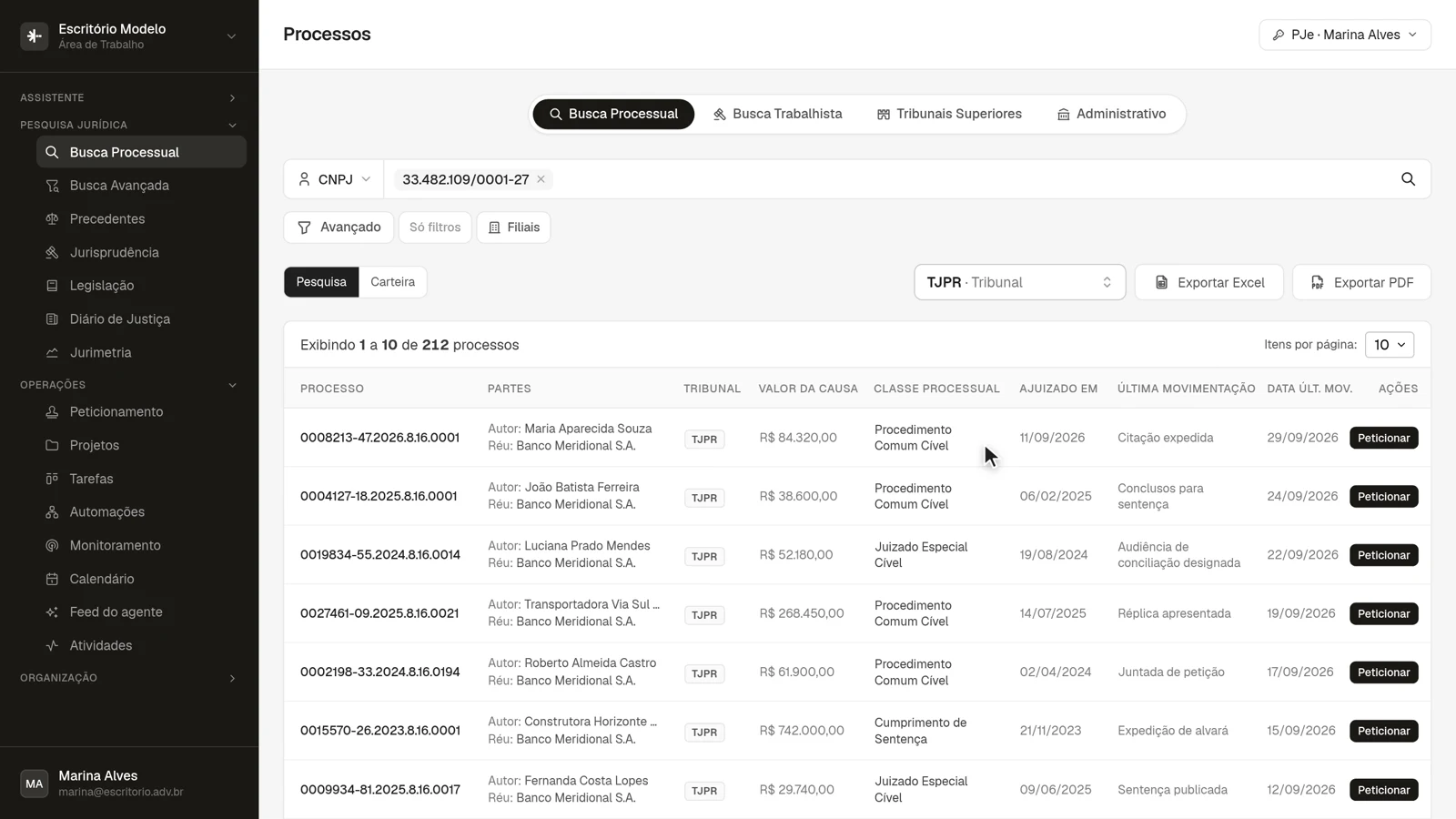Image resolution: width=1456 pixels, height=819 pixels.
Task: Collapse Pesquisa Jurídica section
Action: [x=129, y=125]
